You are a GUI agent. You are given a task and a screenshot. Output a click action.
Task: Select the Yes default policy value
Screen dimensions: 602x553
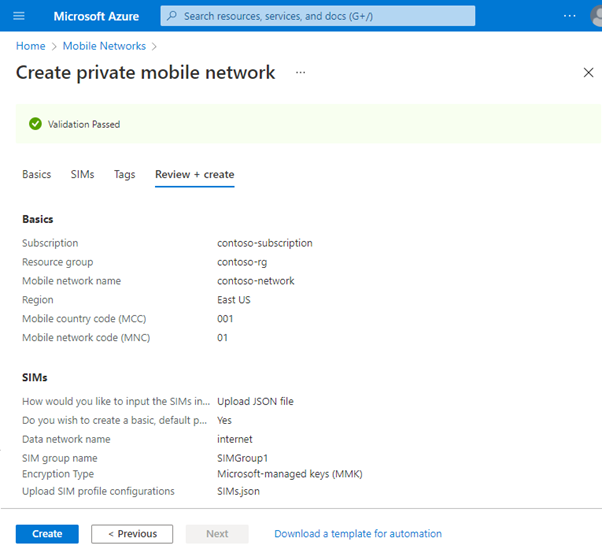224,420
